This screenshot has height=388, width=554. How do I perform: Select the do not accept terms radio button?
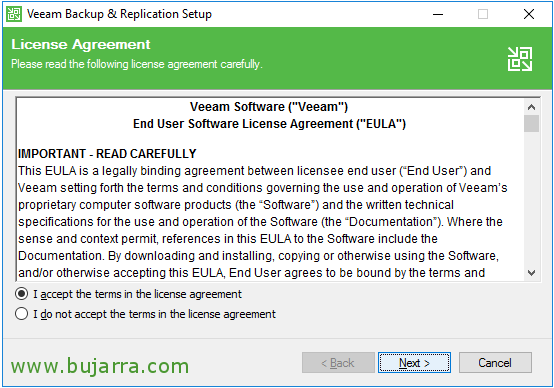[x=22, y=314]
